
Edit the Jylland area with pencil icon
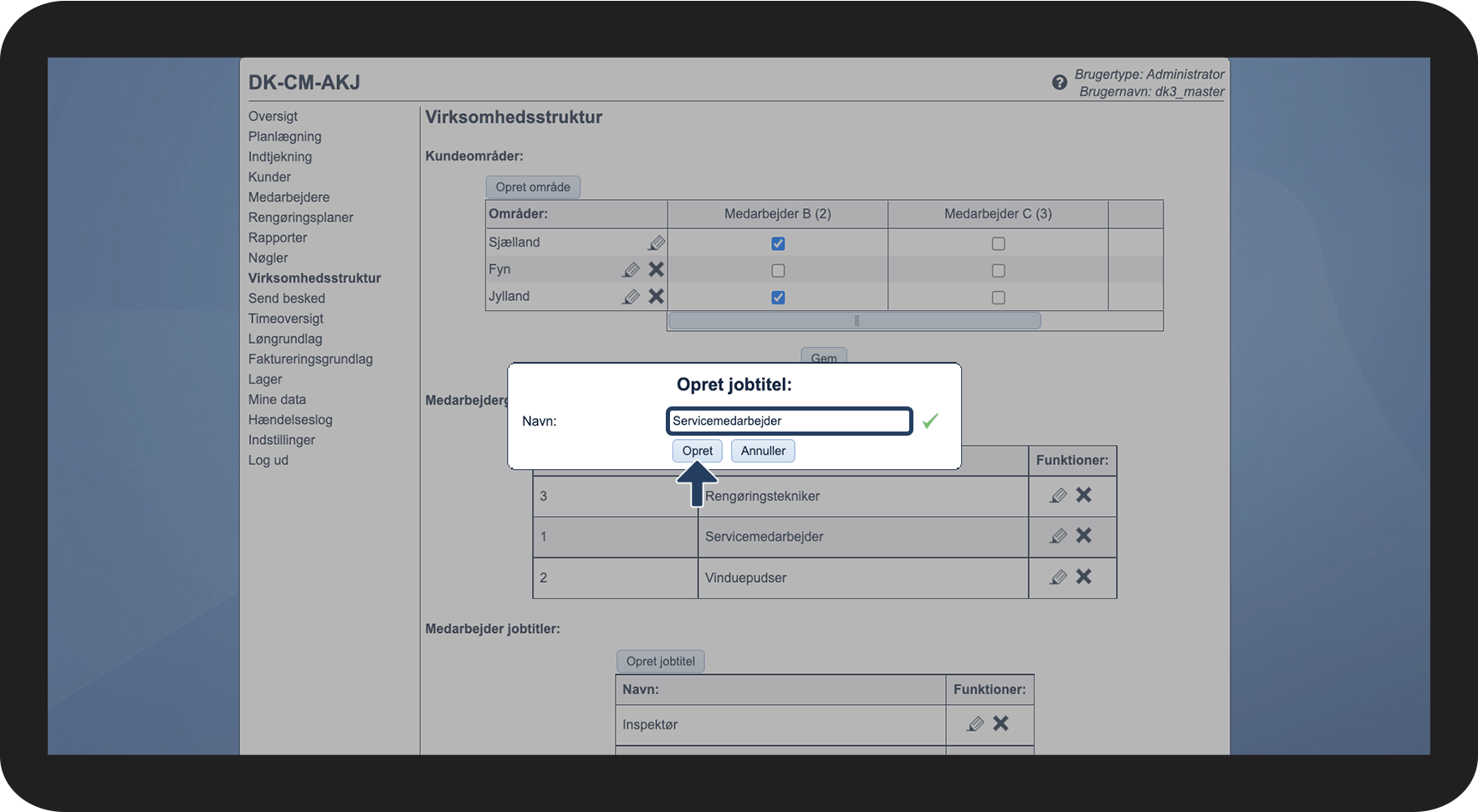coord(632,296)
